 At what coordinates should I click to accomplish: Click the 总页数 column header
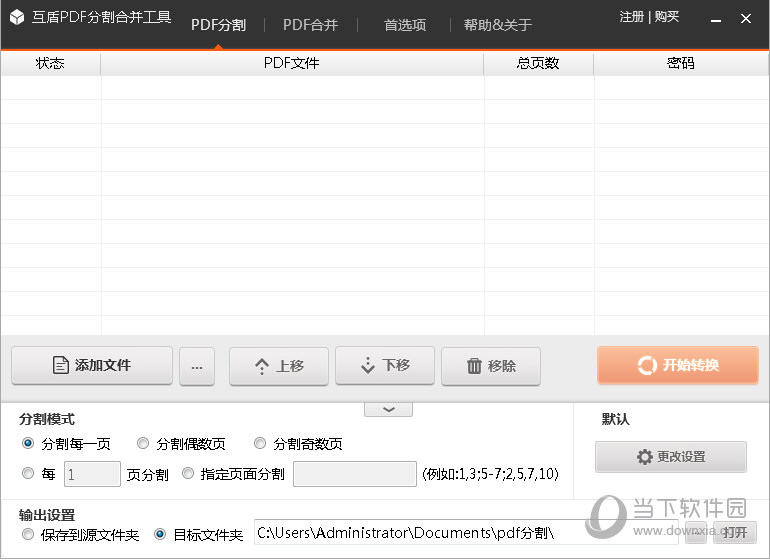(x=539, y=63)
